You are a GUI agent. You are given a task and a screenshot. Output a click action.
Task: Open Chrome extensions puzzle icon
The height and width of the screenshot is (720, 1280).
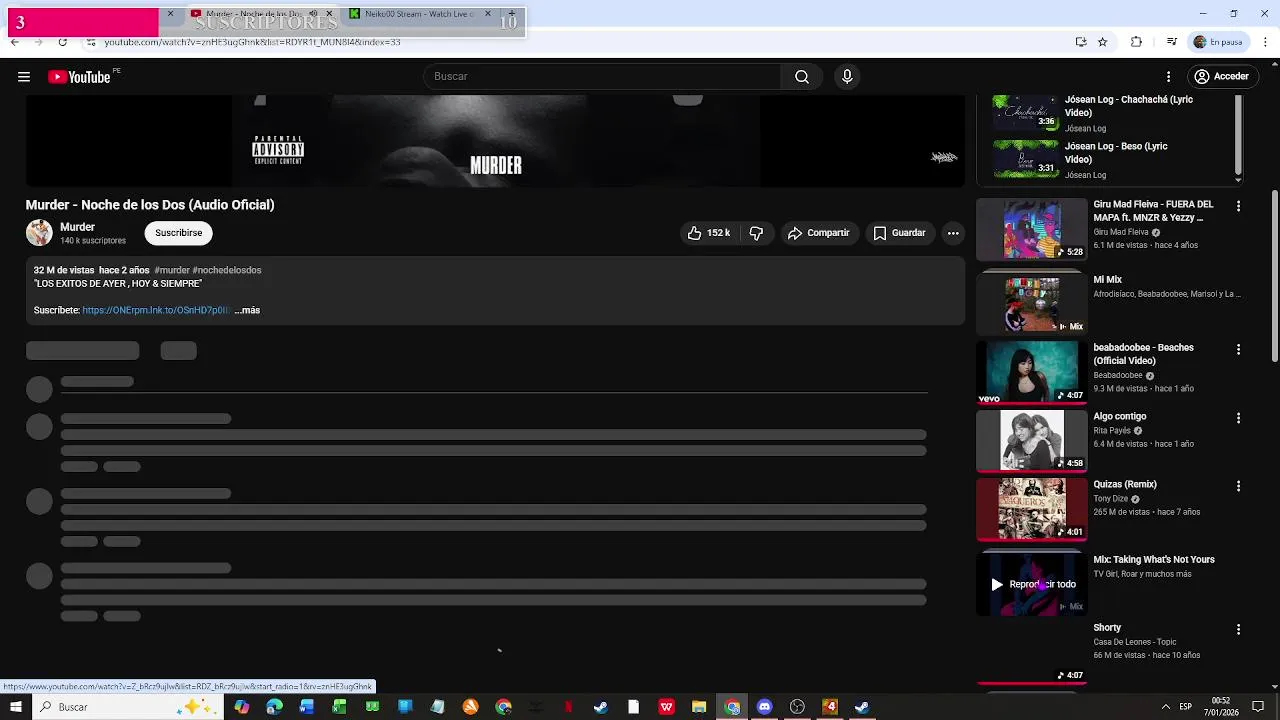coord(1136,42)
